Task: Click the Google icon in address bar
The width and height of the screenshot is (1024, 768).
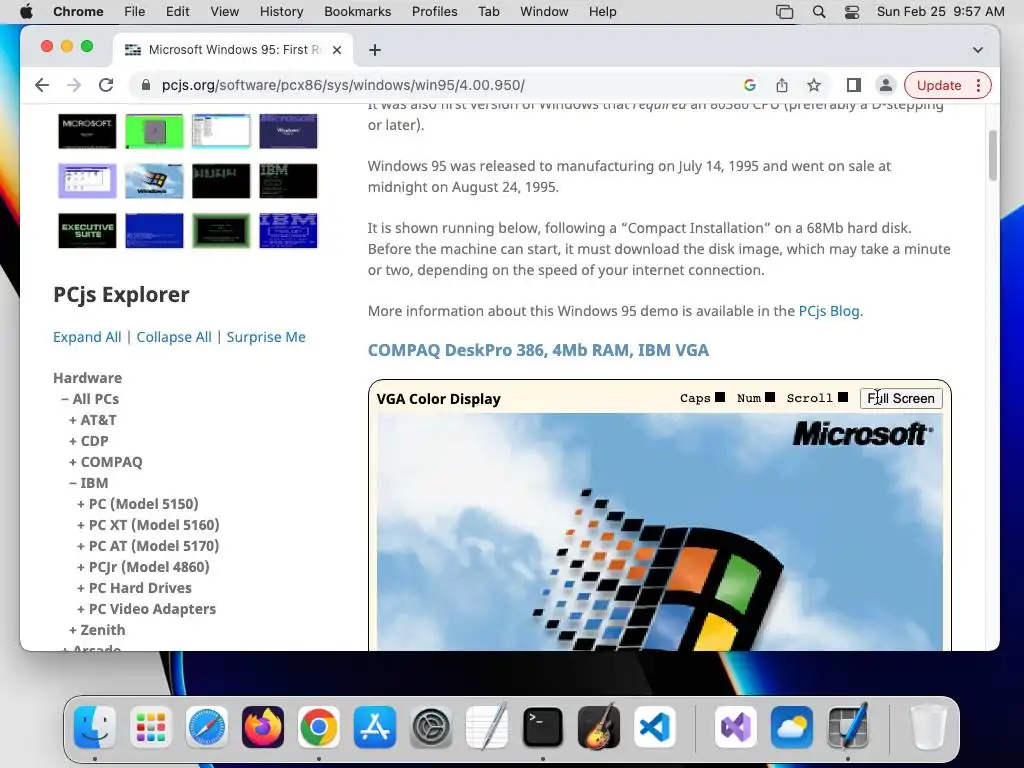Action: tap(750, 85)
